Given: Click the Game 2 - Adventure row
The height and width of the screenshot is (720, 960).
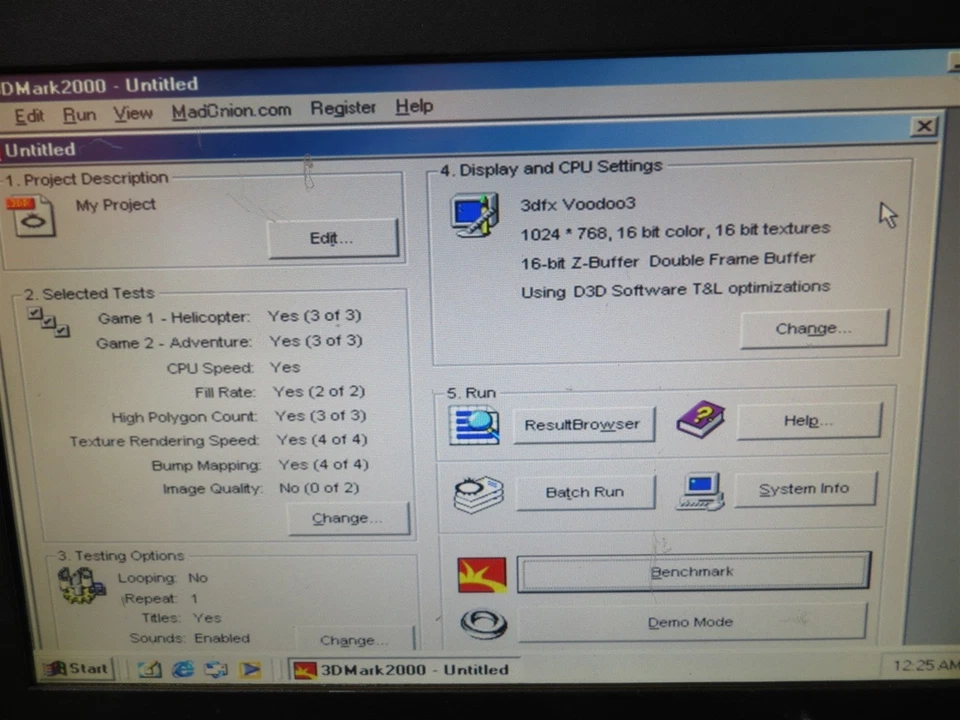Looking at the screenshot, I should click(229, 341).
